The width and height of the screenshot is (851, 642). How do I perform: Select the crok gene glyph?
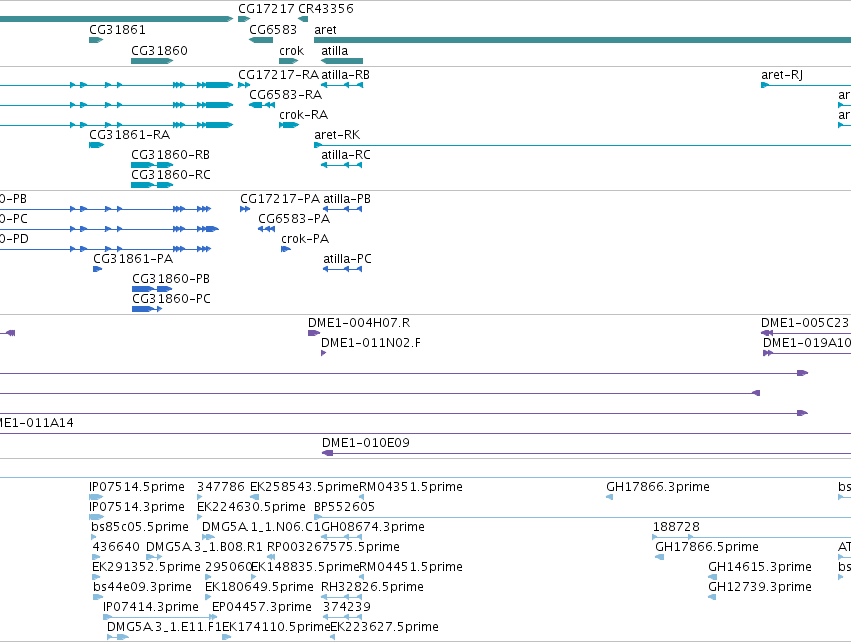pos(288,61)
